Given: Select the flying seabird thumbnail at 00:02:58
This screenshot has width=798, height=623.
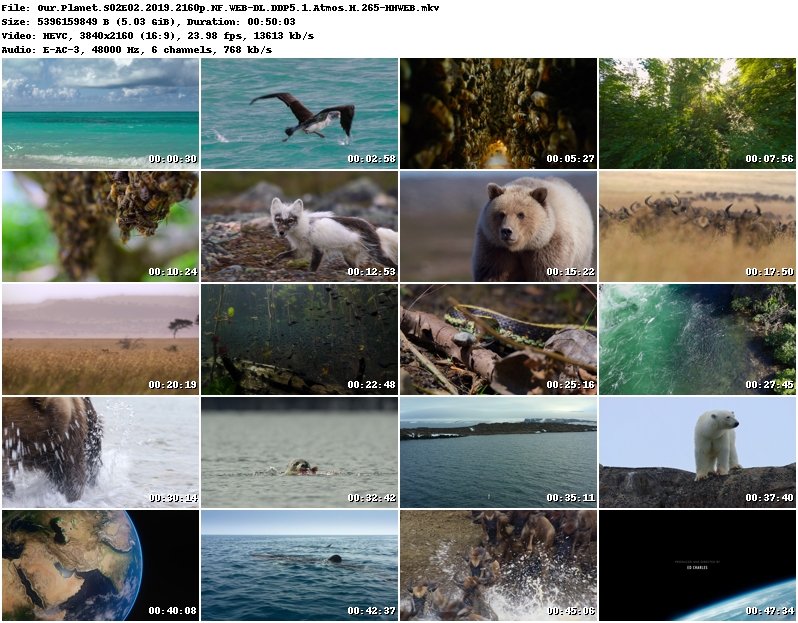Looking at the screenshot, I should click(299, 113).
